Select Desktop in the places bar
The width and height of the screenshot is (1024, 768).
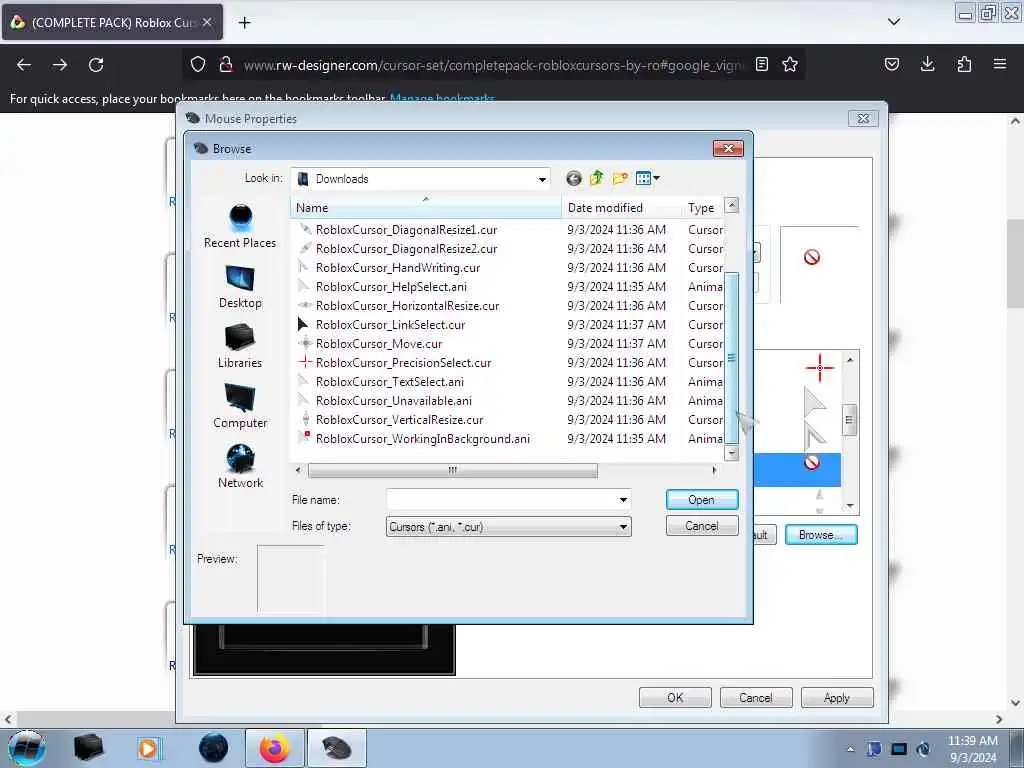(240, 287)
